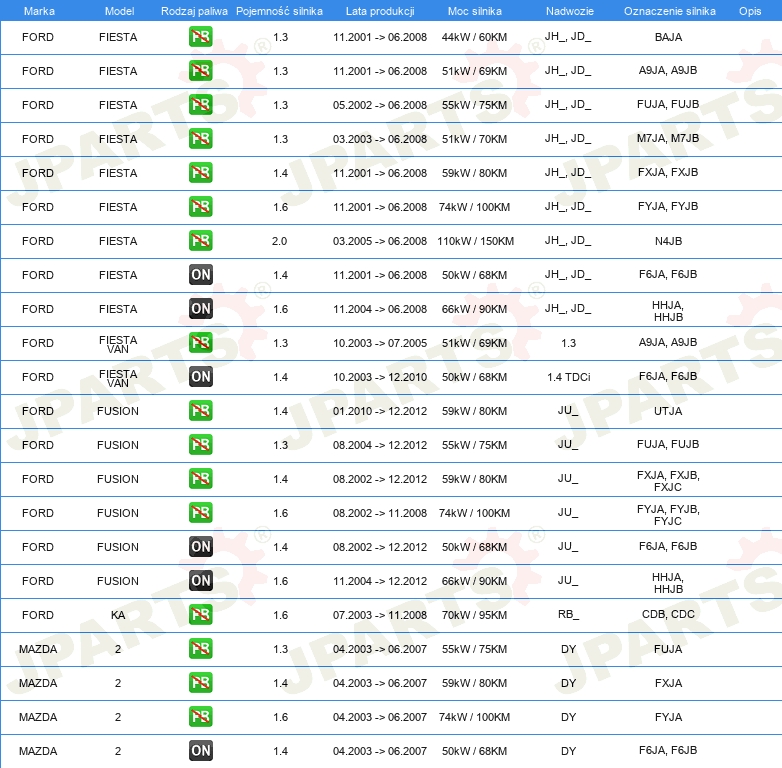Select engine code BAJA cell

668,37
